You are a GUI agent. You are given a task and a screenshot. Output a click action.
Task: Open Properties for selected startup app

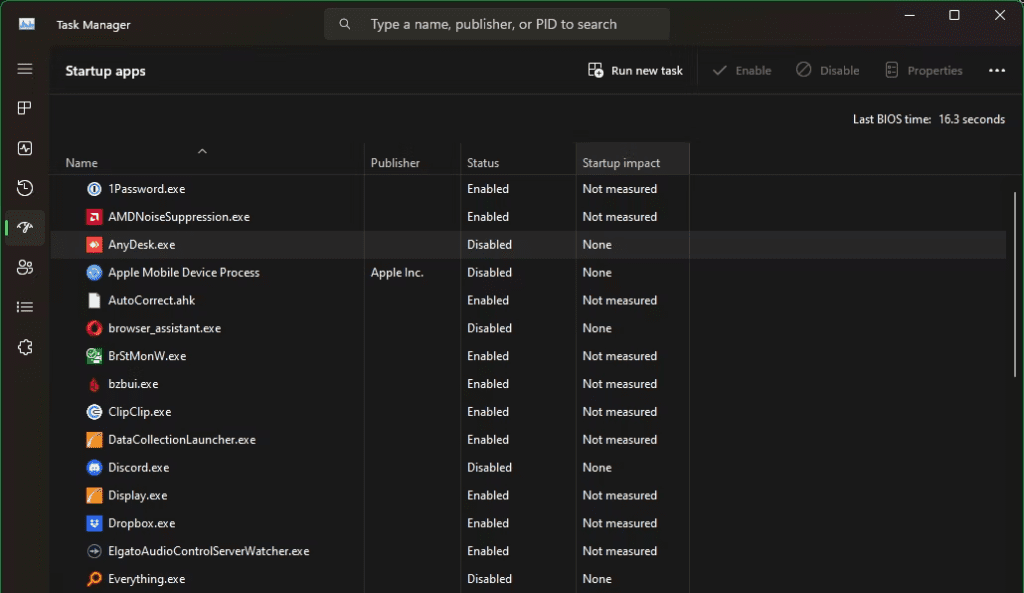924,71
